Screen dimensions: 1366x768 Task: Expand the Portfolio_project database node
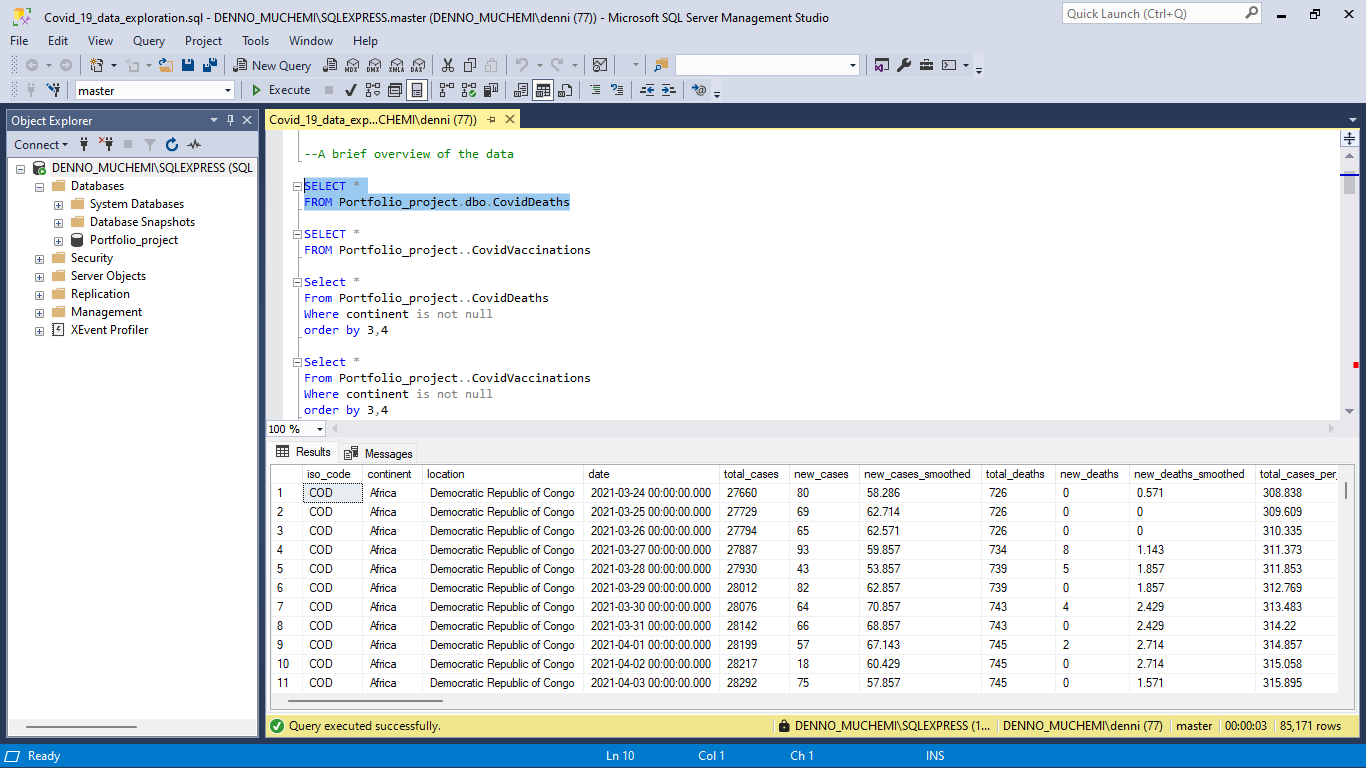(x=58, y=240)
